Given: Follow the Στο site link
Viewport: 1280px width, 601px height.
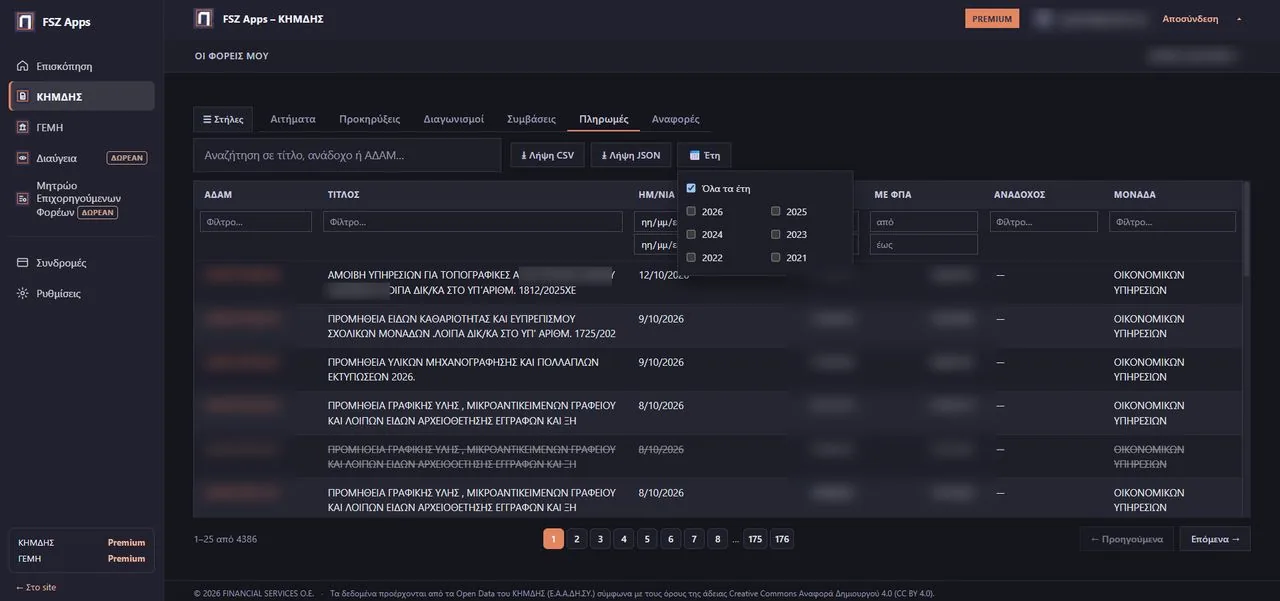Looking at the screenshot, I should (36, 587).
